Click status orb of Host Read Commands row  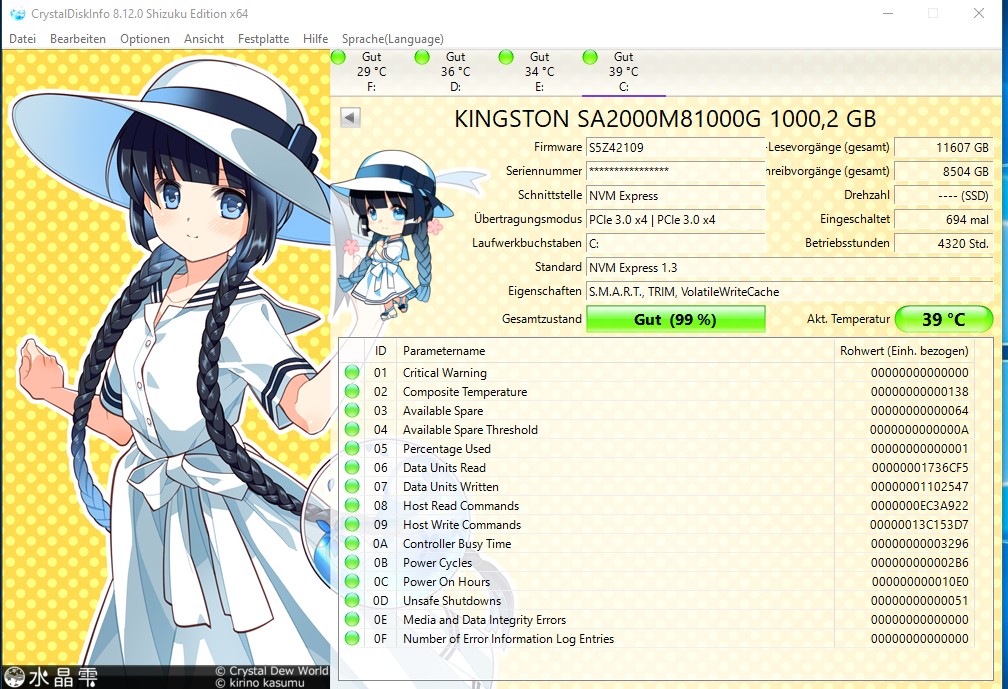tap(352, 505)
